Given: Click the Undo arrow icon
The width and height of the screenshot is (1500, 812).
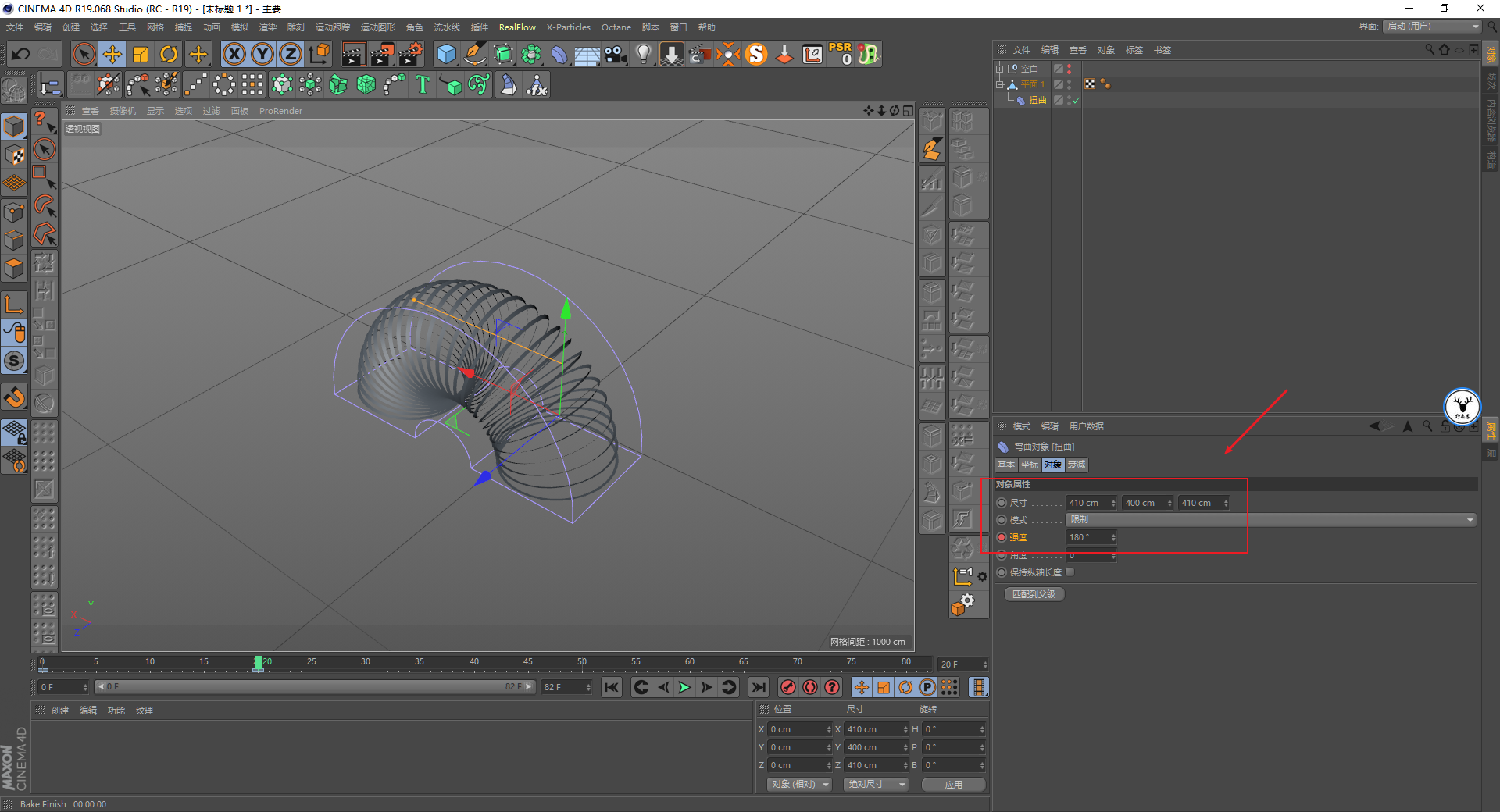Looking at the screenshot, I should [21, 54].
